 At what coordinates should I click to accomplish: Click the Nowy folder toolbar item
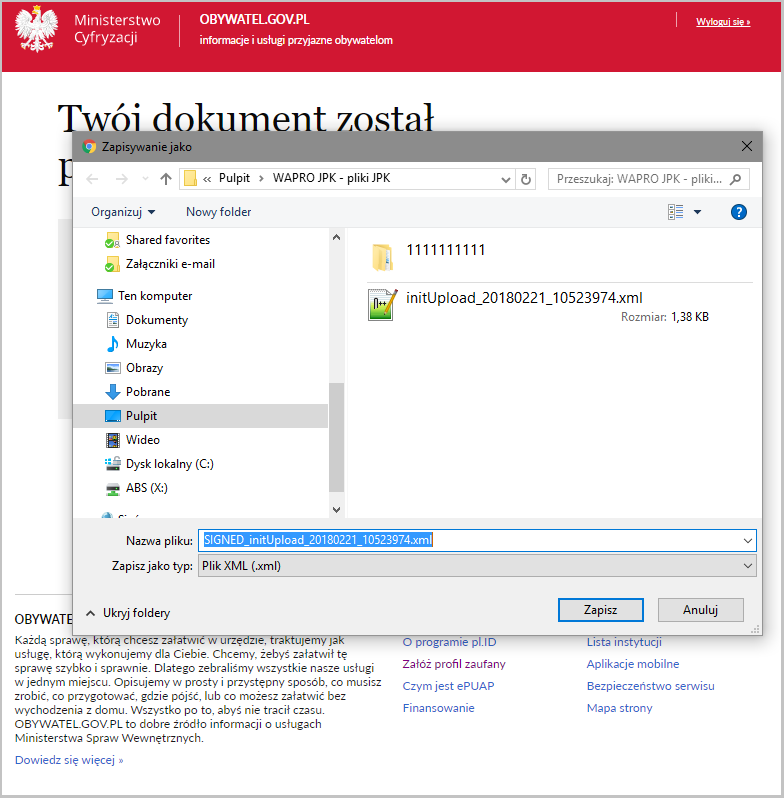218,212
